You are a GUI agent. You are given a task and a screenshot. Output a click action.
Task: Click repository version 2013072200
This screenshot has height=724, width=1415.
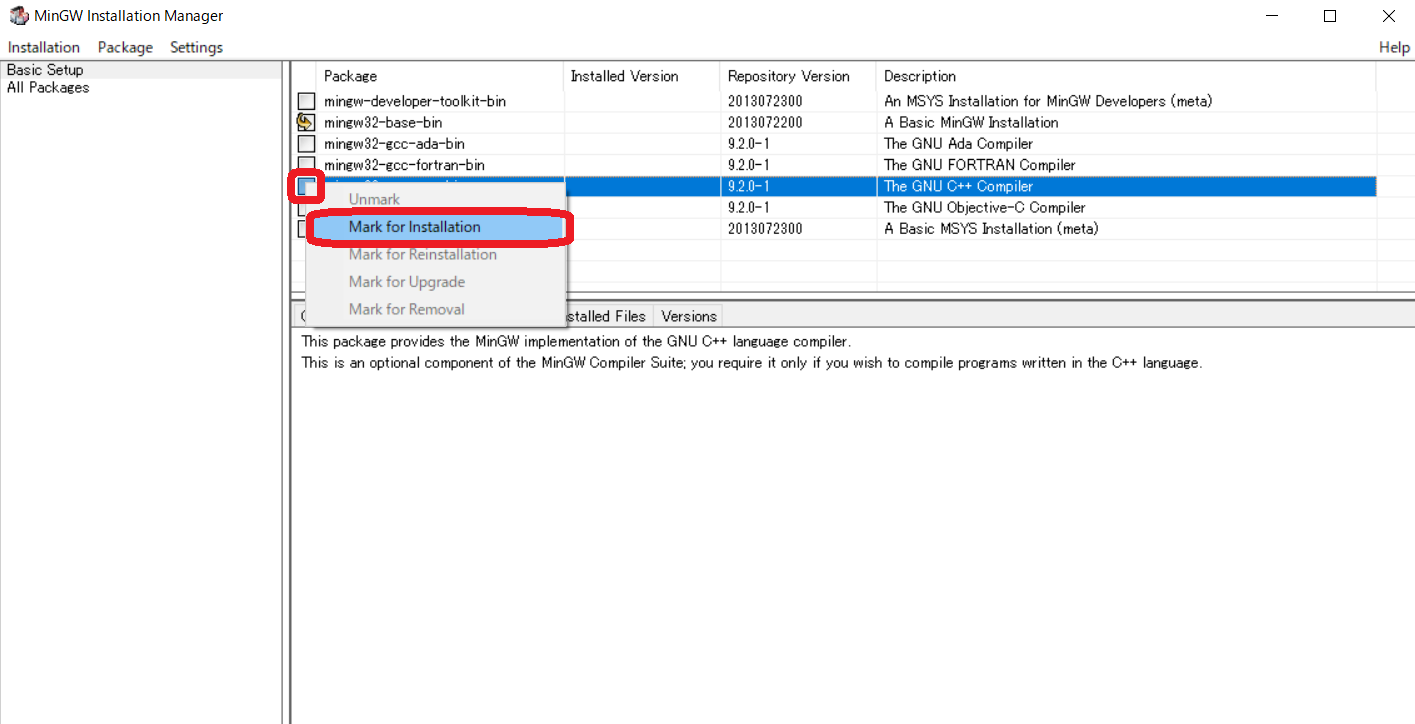pyautogui.click(x=765, y=122)
